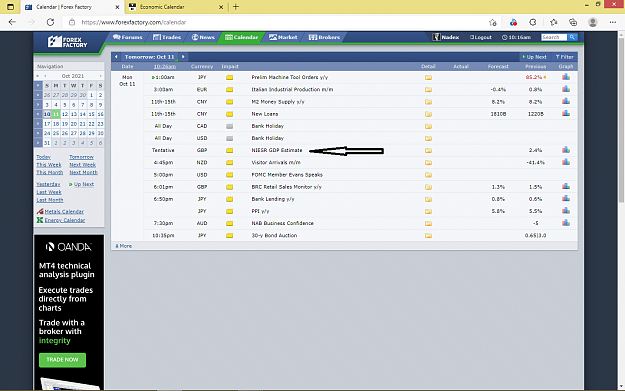Open the Tomorrow link
The image size is (625, 391).
81,157
